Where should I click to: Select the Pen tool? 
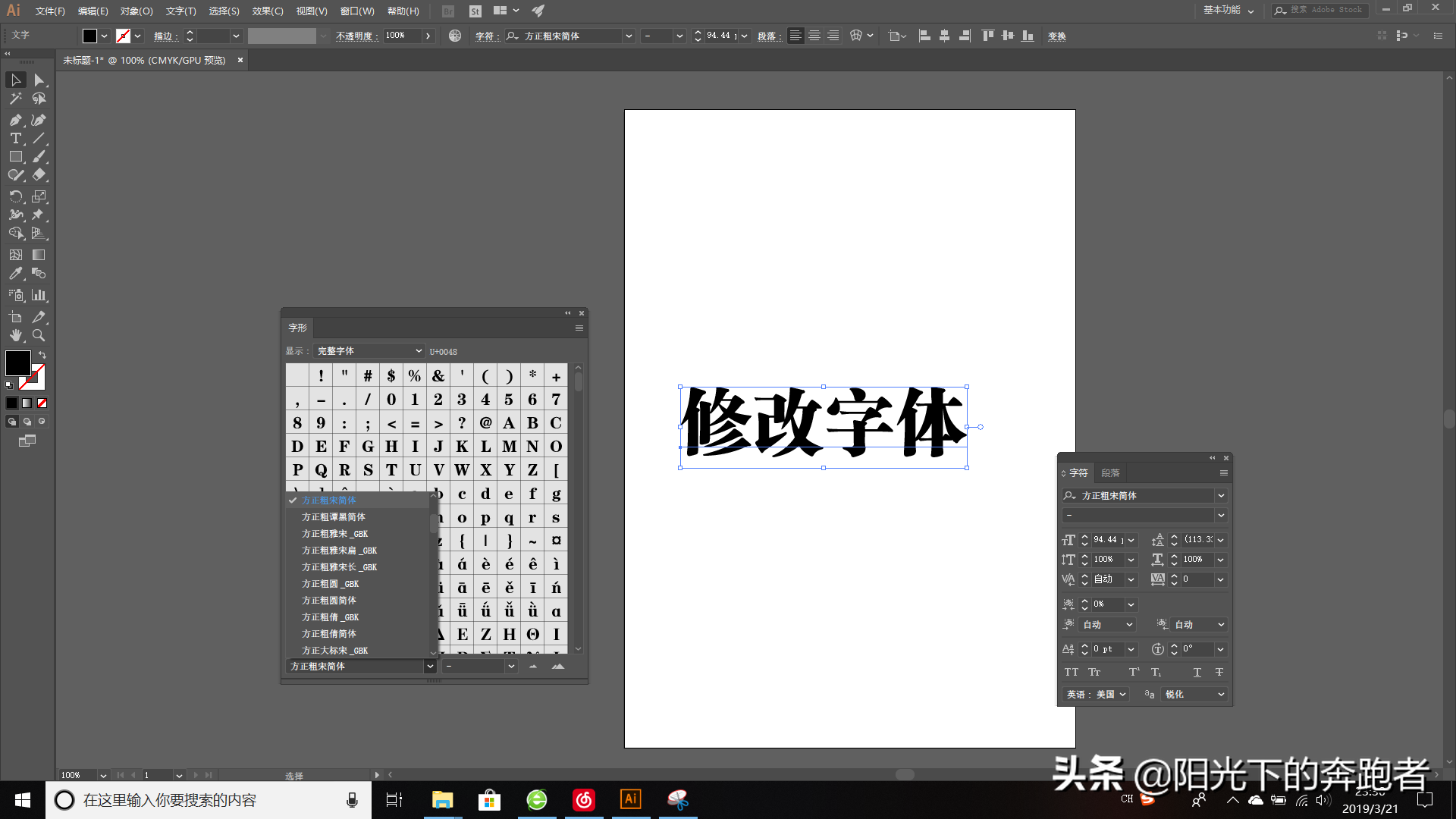coord(15,120)
